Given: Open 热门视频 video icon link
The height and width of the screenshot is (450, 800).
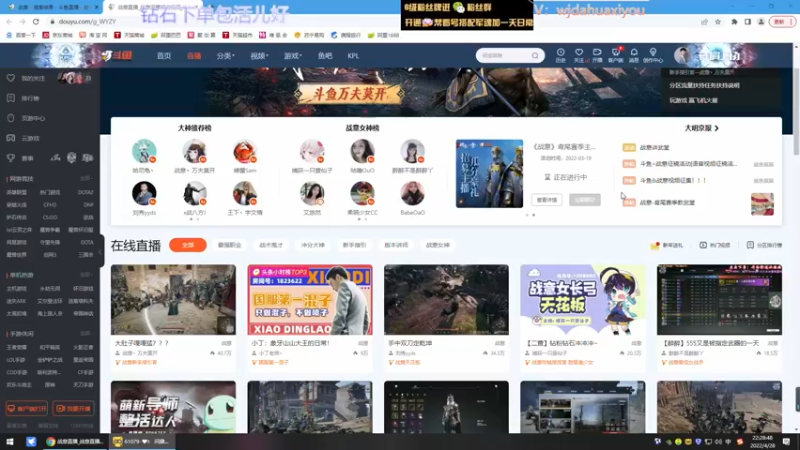Looking at the screenshot, I should point(715,245).
